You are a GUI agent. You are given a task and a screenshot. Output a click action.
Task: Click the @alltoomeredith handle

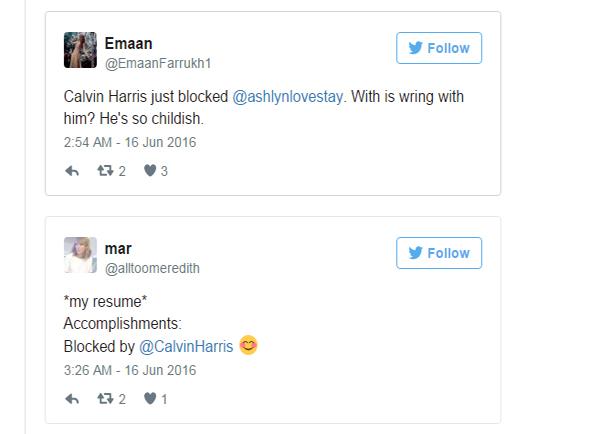tap(158, 268)
